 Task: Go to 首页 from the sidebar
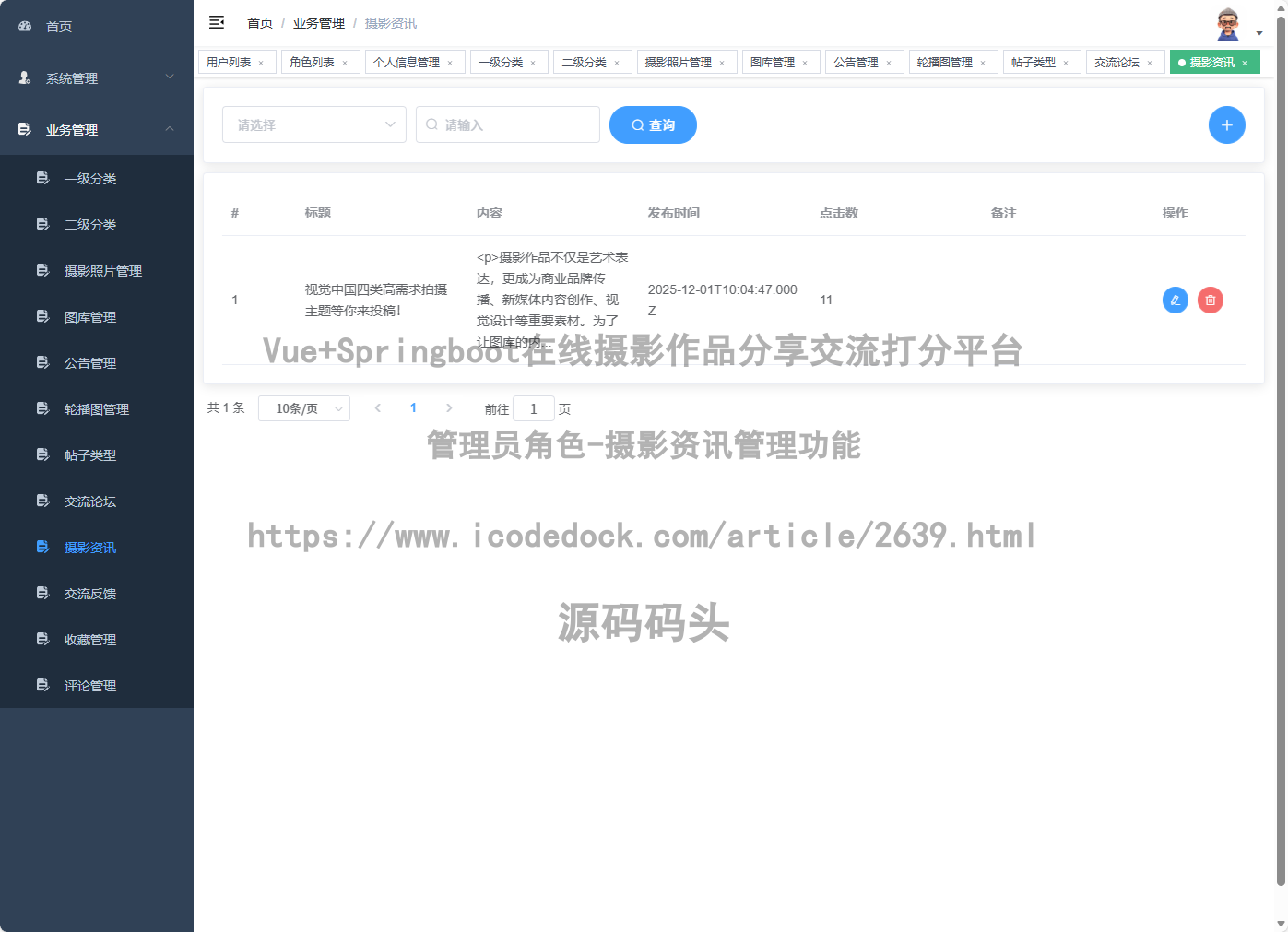58,26
